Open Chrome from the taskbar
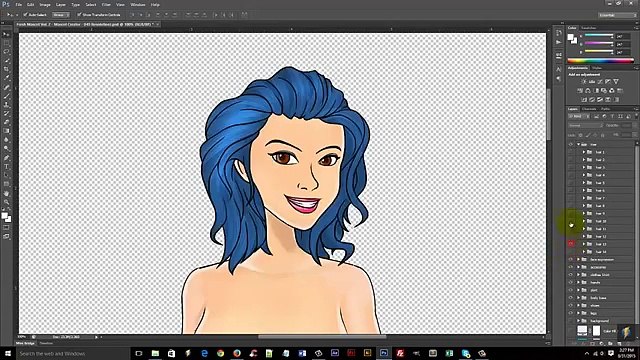The height and width of the screenshot is (360, 640). [x=220, y=353]
